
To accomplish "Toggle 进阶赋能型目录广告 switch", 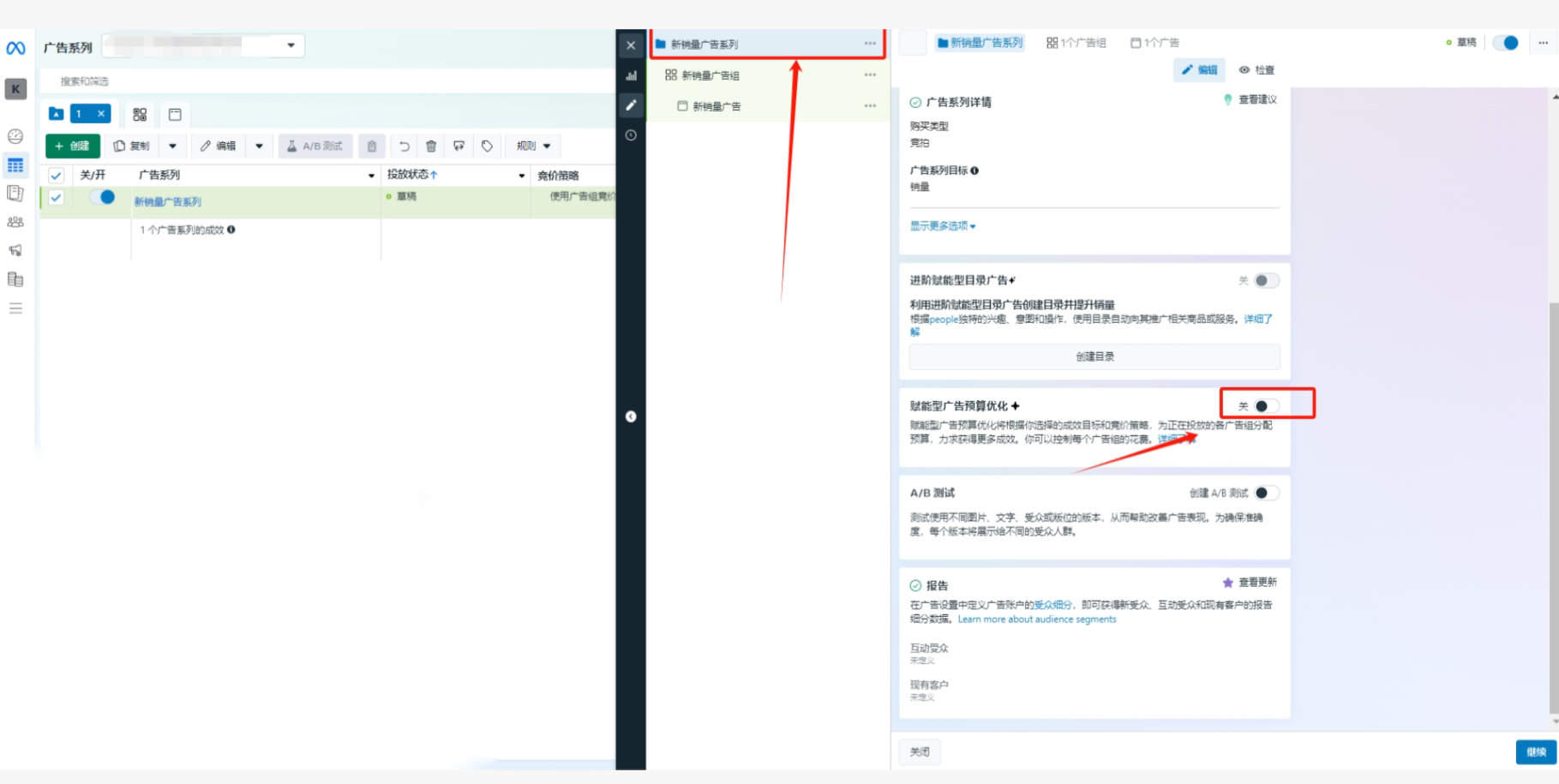I will (1266, 281).
